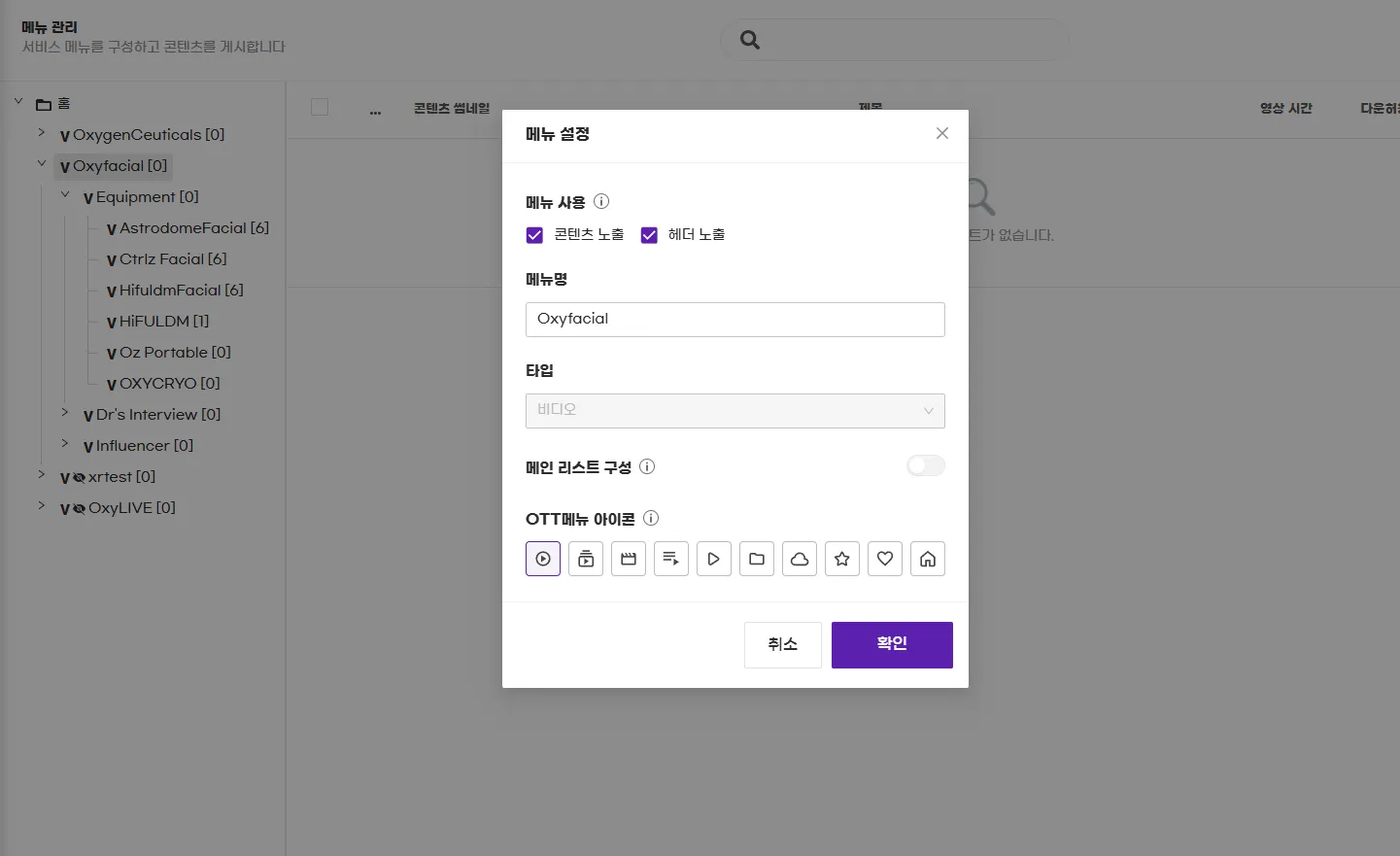The image size is (1400, 856).
Task: Choose the home OTT menu icon
Action: [x=928, y=559]
